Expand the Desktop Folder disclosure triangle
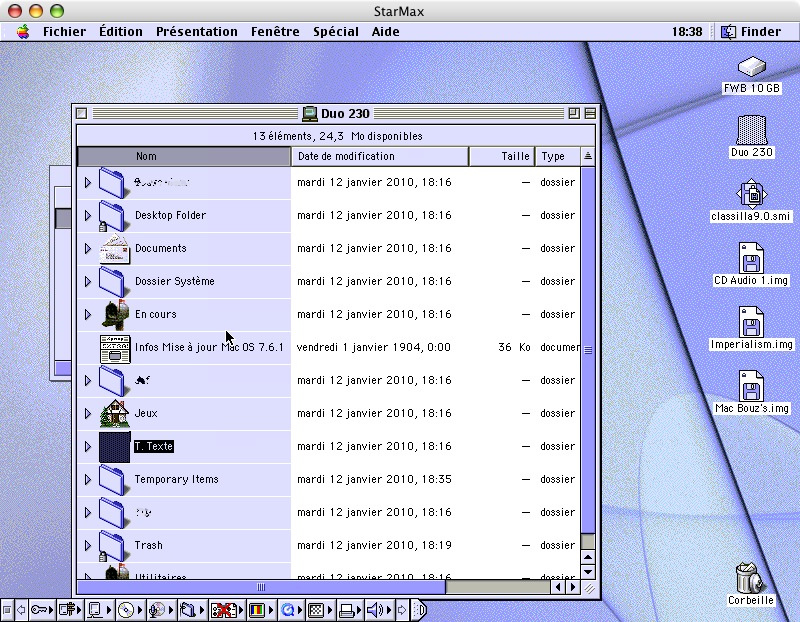Screen dimensions: 800x622 (88, 215)
